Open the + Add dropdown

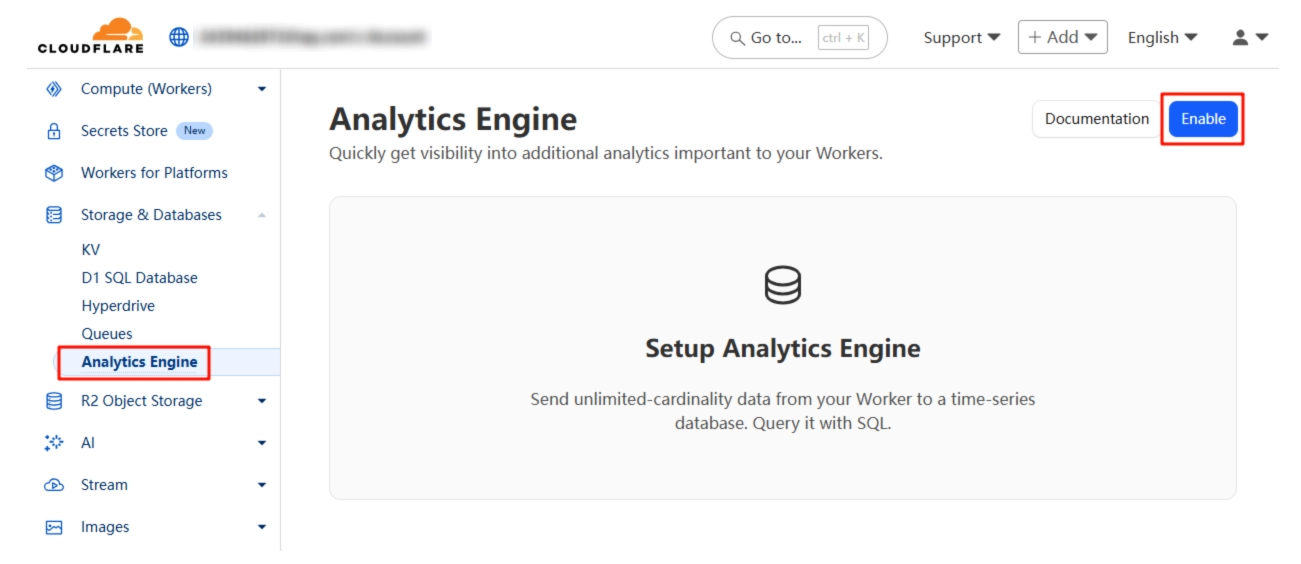click(x=1062, y=37)
